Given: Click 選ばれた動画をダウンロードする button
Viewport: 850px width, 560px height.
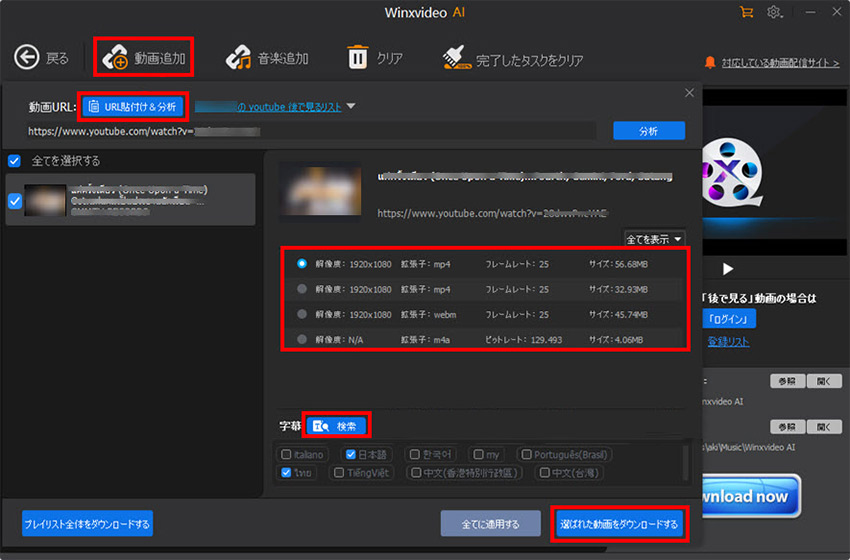Looking at the screenshot, I should [x=619, y=524].
